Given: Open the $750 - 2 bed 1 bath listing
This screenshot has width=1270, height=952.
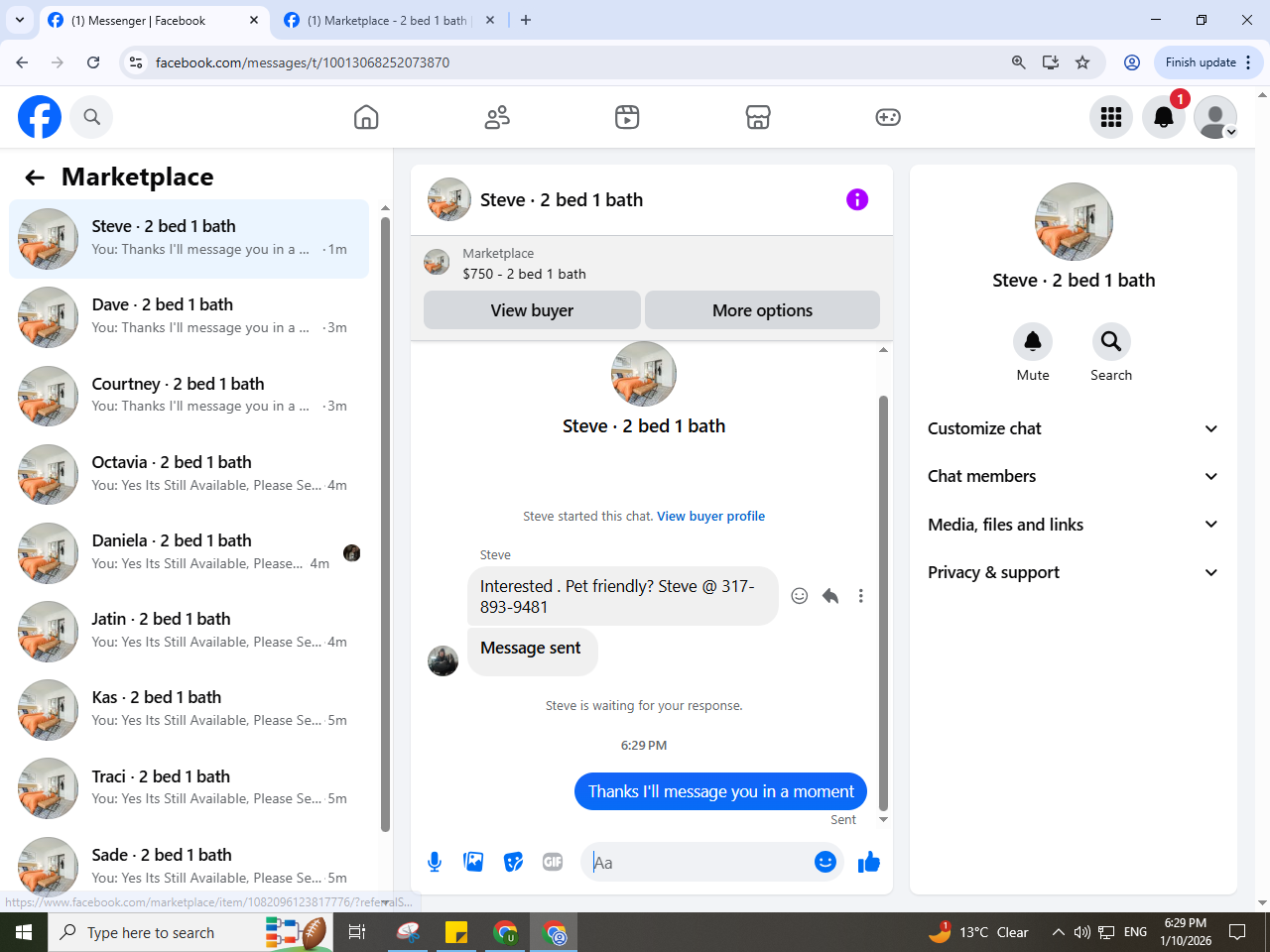Looking at the screenshot, I should coord(524,274).
